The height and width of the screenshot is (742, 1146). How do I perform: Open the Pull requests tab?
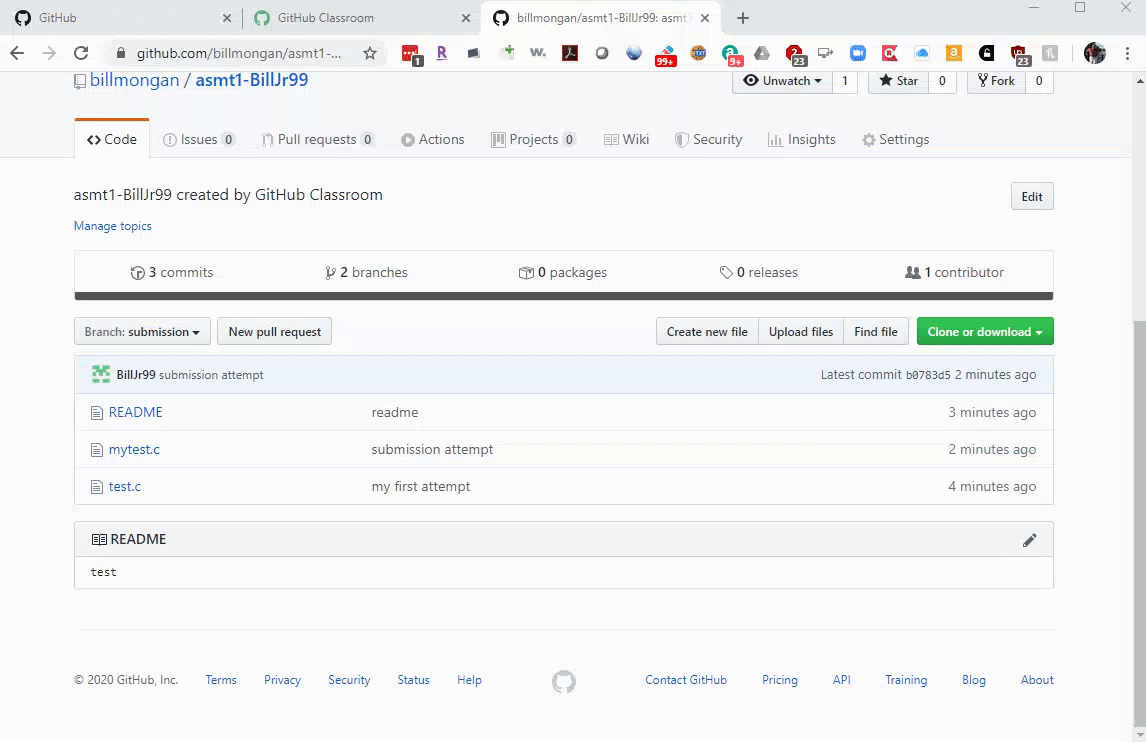point(317,140)
